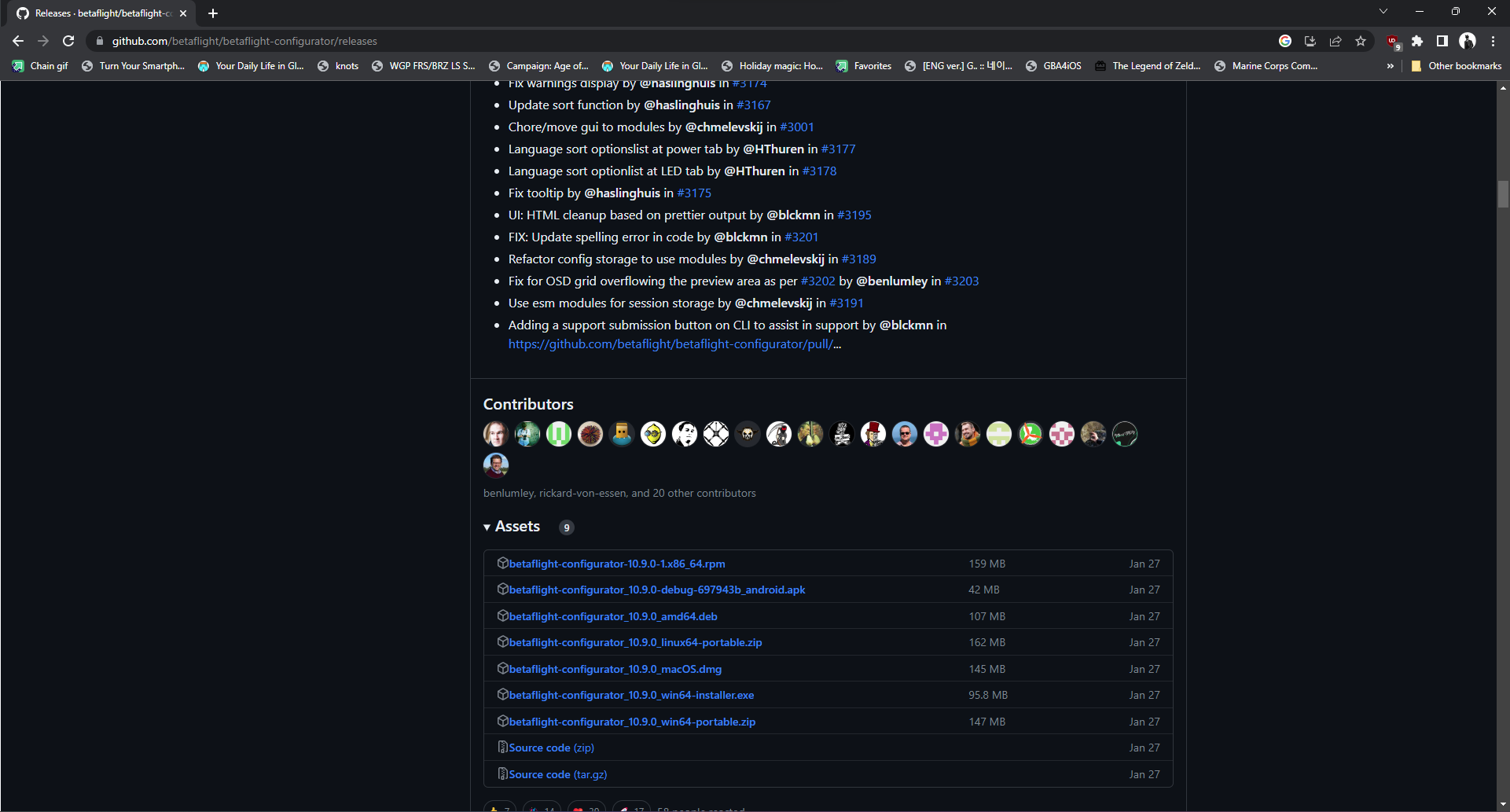
Task: Open the WGP FRS/BRZ LS S... bookmark
Action: tap(424, 66)
